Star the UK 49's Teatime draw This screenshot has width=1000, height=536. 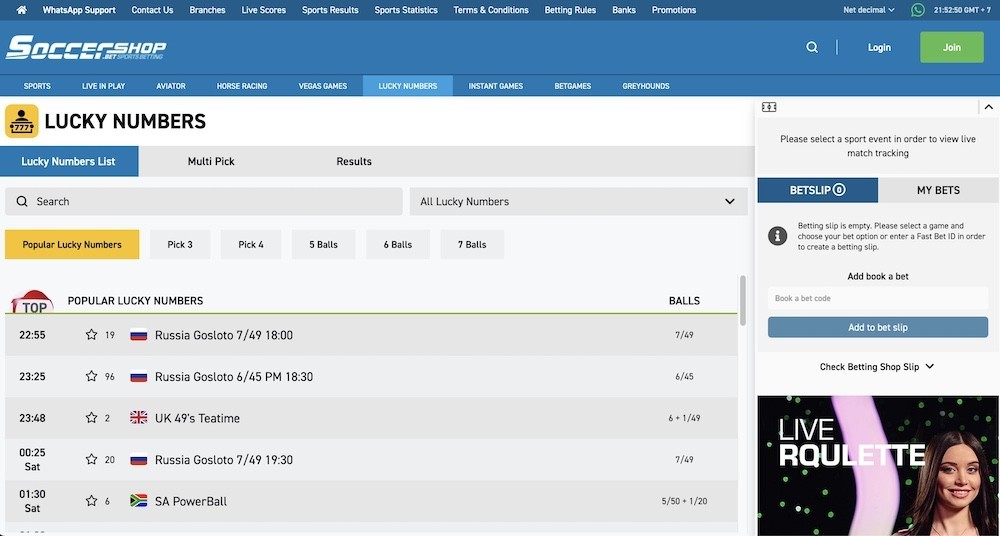click(x=92, y=418)
